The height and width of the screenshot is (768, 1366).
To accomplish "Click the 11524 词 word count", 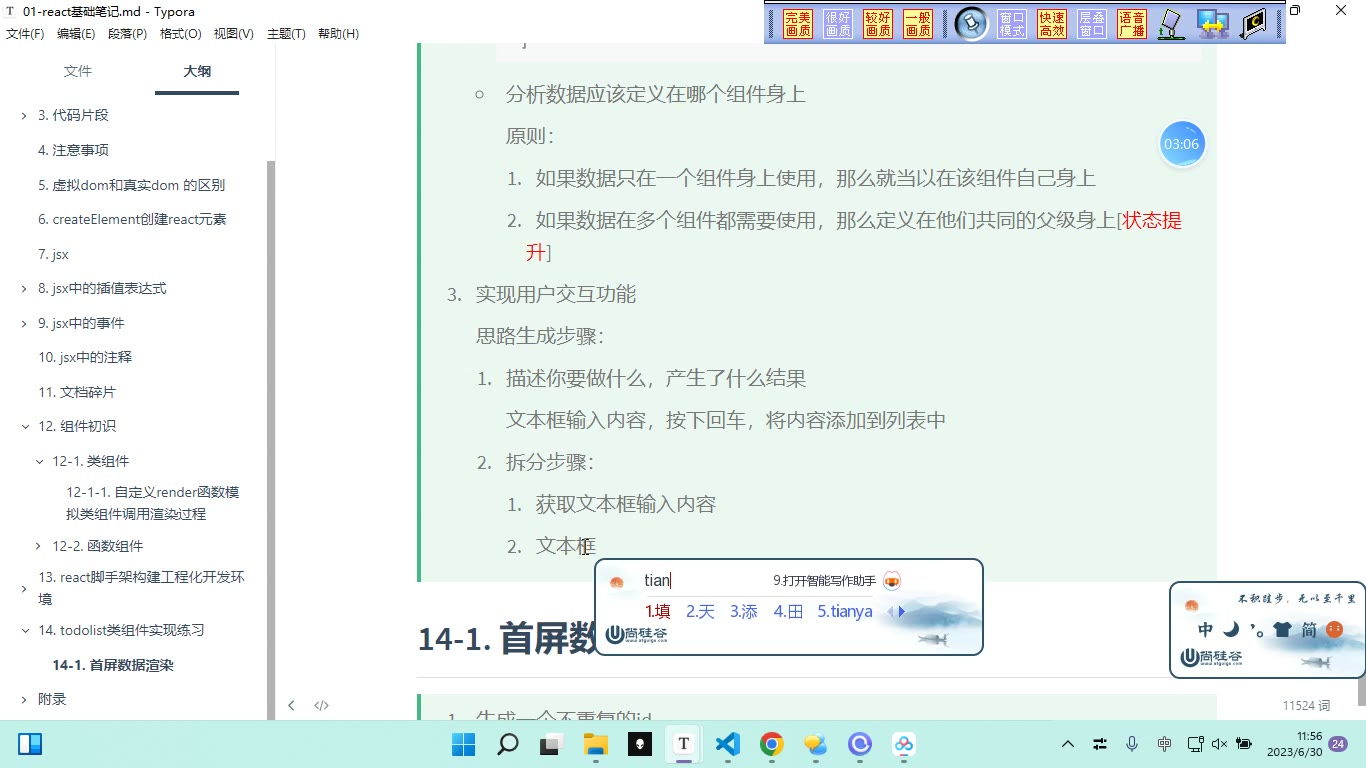I will tap(1306, 706).
